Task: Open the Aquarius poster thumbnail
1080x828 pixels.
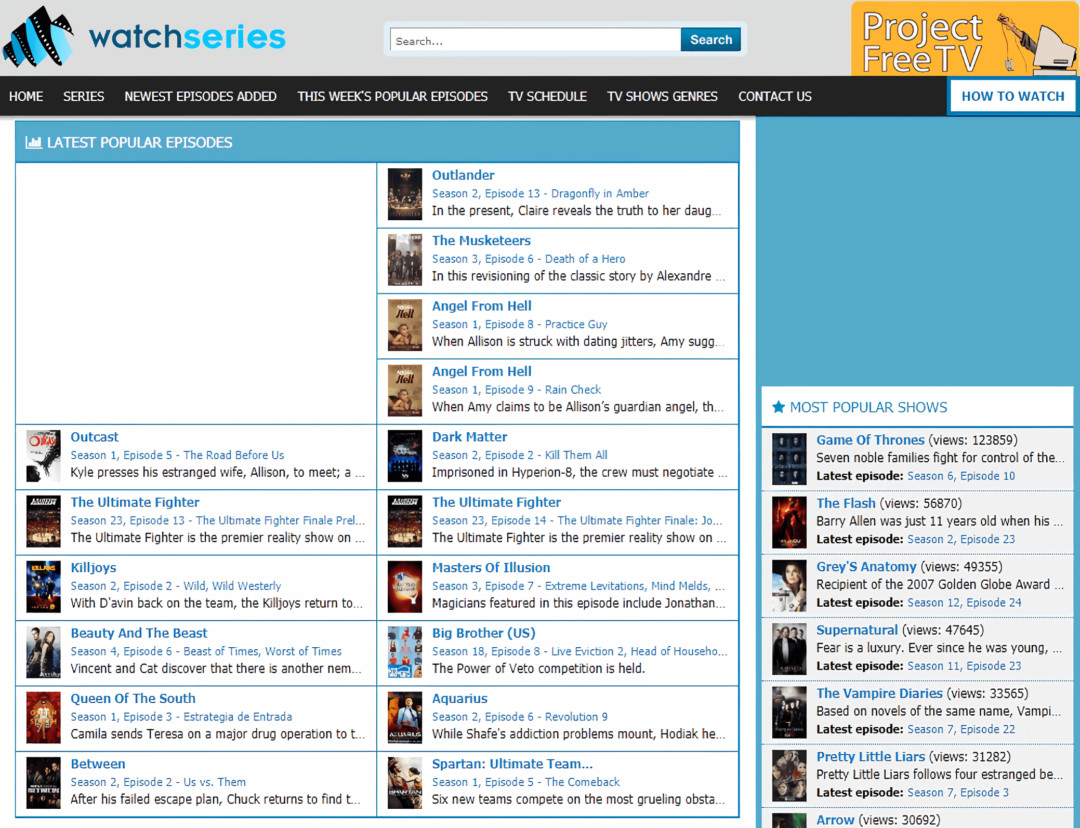Action: click(x=405, y=718)
